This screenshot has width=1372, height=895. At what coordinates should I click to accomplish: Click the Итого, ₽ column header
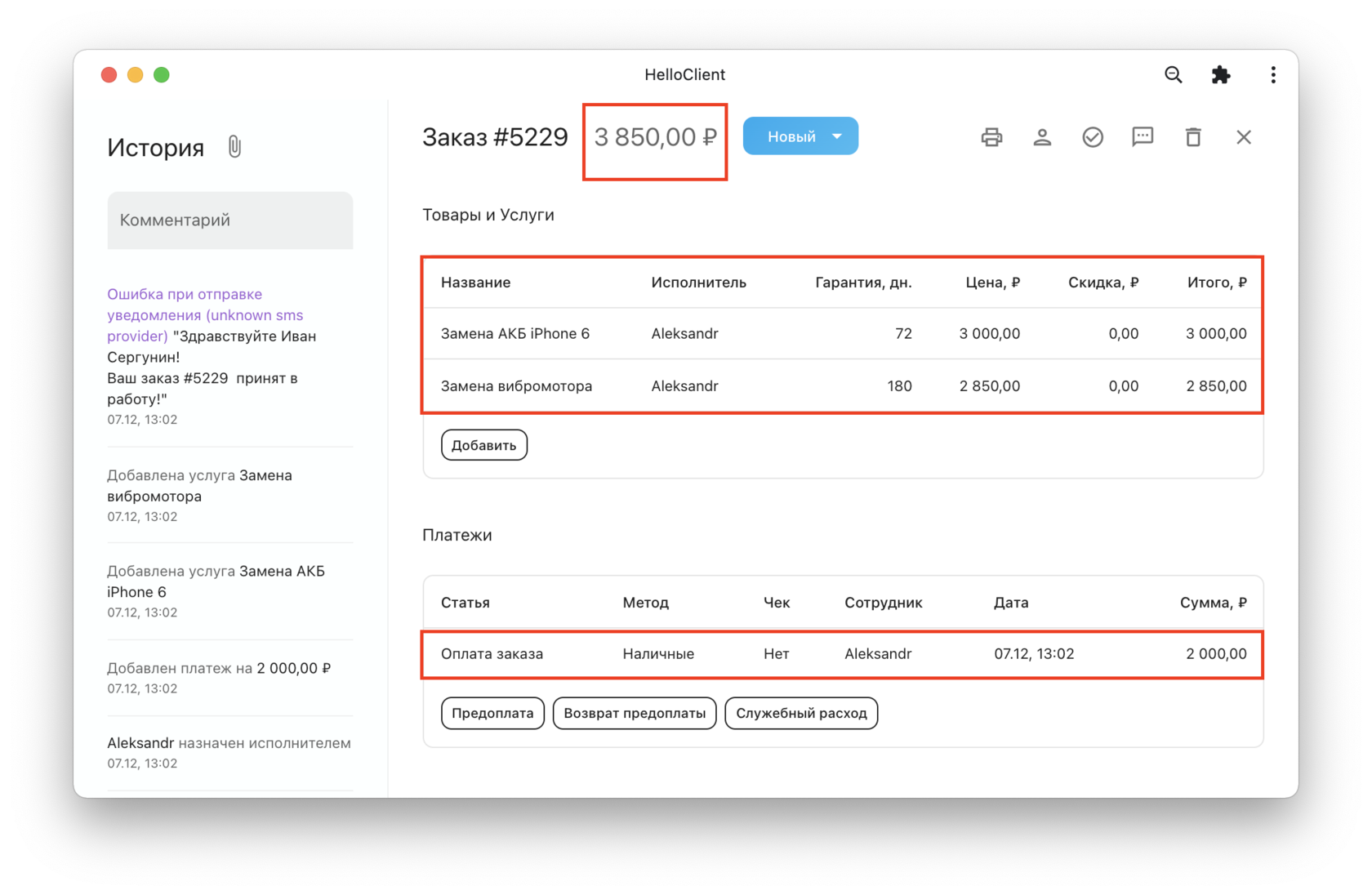click(x=1217, y=283)
